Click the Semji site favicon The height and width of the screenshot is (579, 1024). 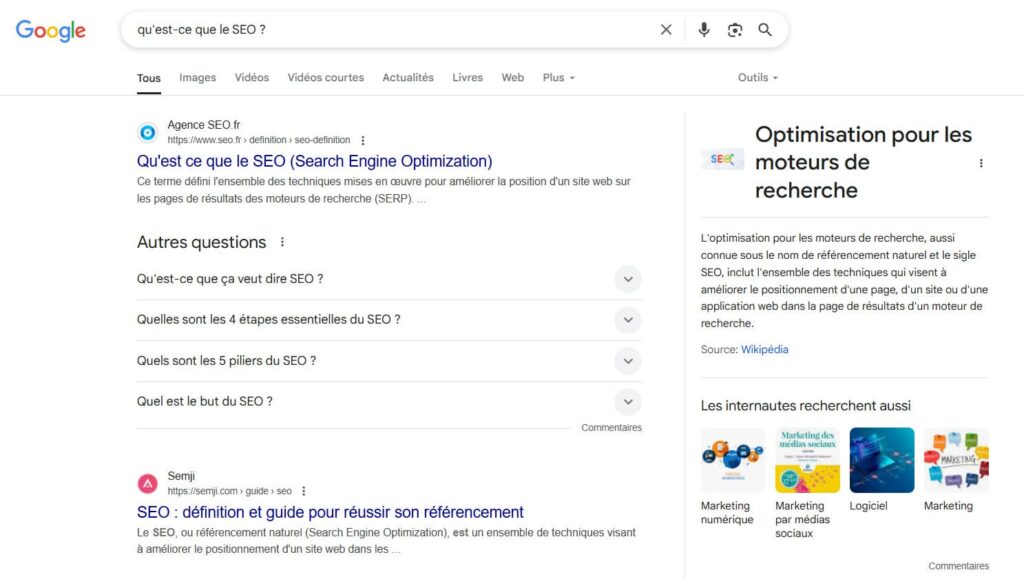(148, 484)
